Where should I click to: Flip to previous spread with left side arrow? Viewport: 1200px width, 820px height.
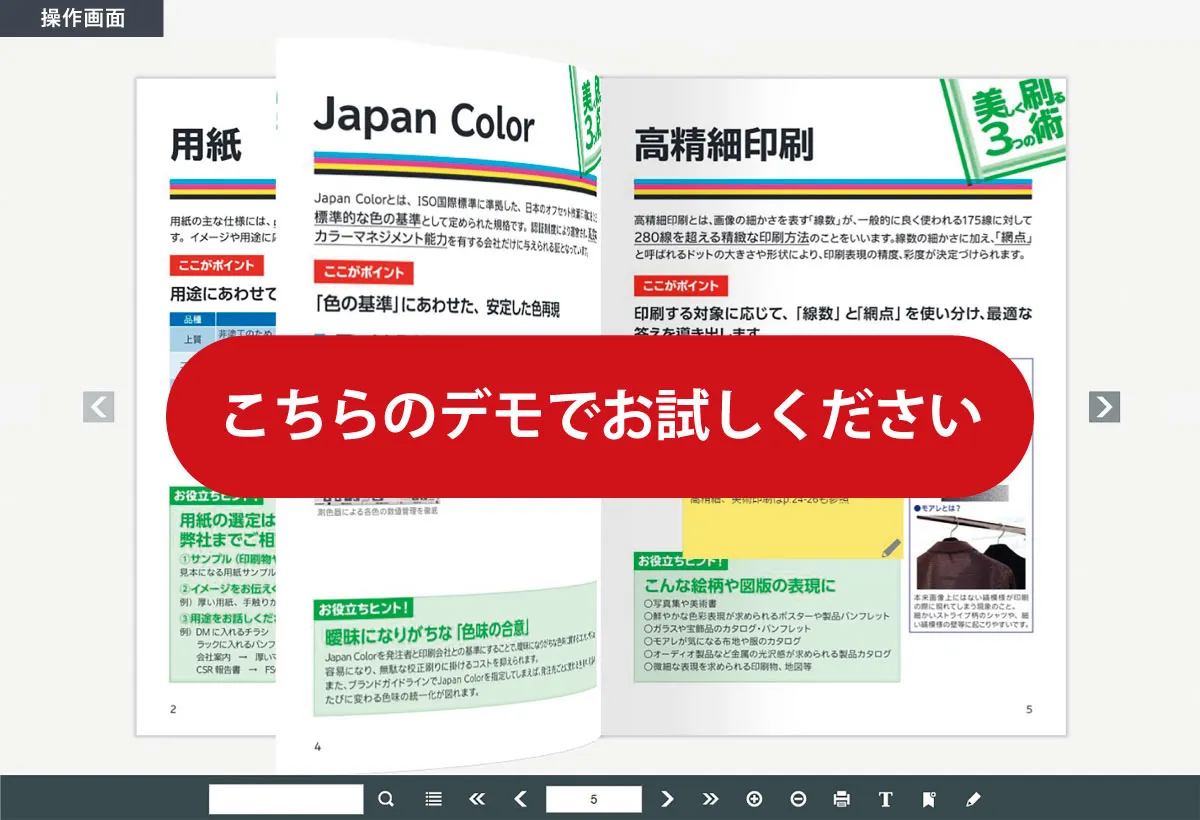[98, 407]
